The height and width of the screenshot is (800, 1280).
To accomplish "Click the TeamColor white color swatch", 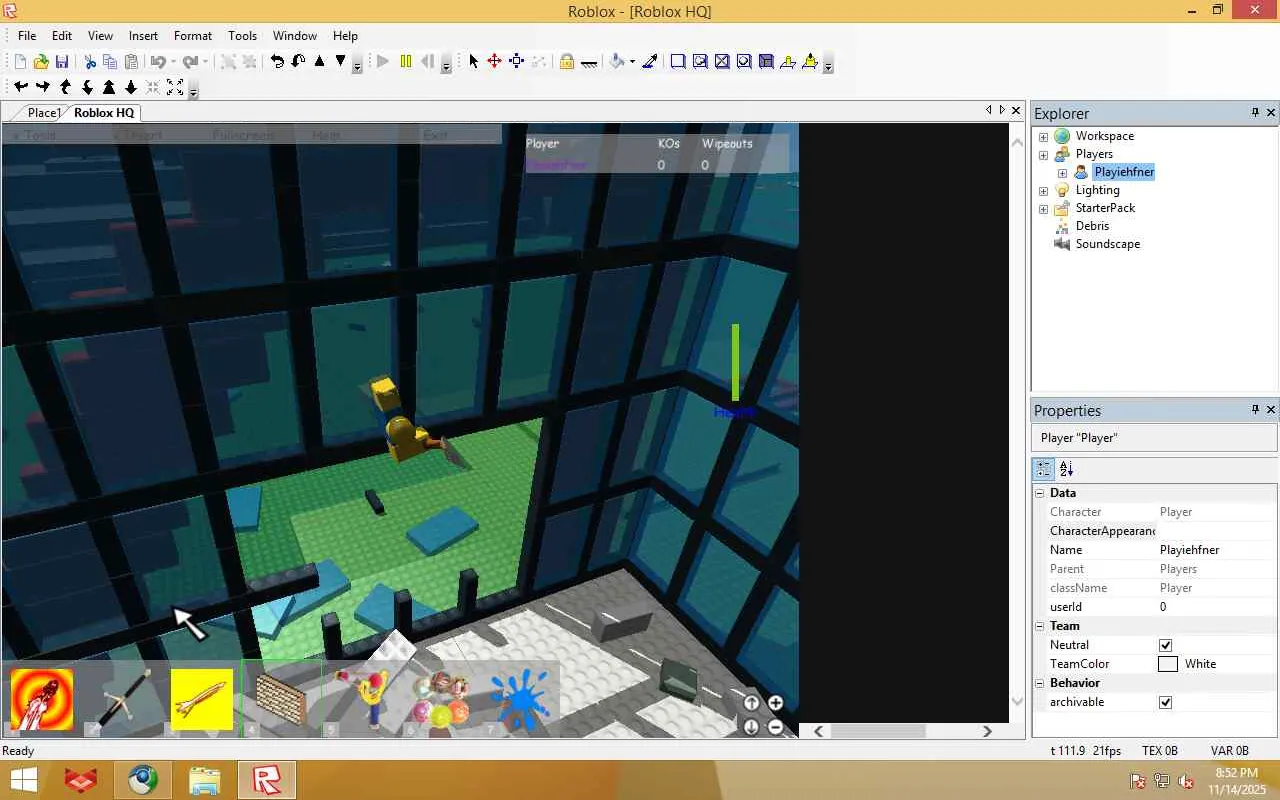I will (1168, 664).
